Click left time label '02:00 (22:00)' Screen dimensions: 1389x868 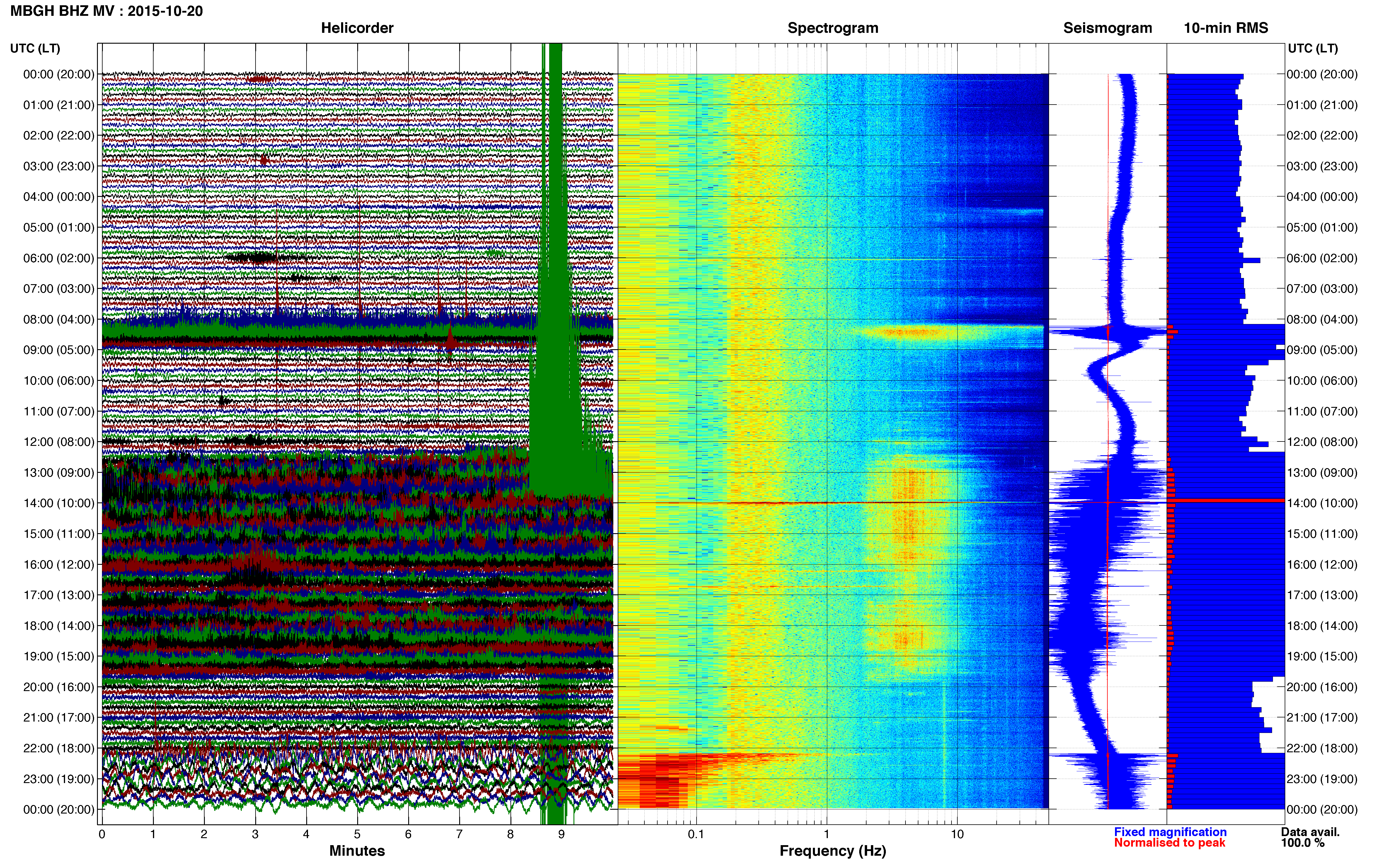59,135
